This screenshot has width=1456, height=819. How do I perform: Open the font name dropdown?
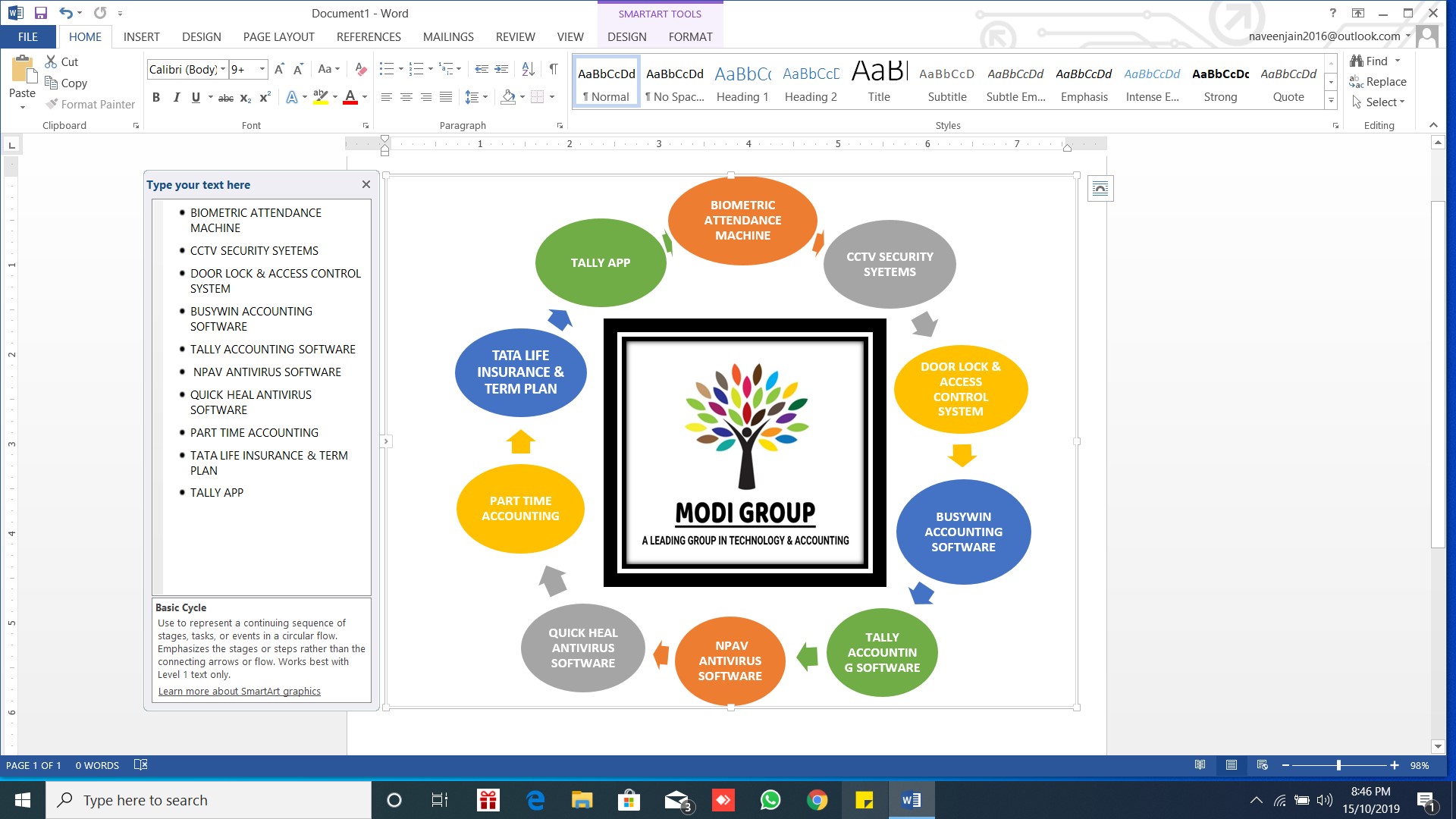(223, 69)
